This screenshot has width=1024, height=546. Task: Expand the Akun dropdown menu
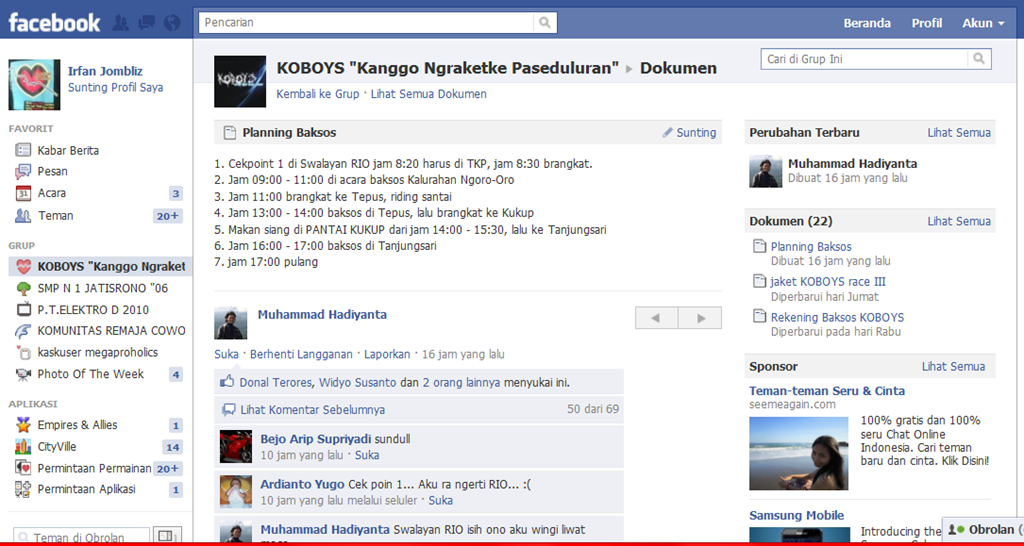[x=983, y=23]
